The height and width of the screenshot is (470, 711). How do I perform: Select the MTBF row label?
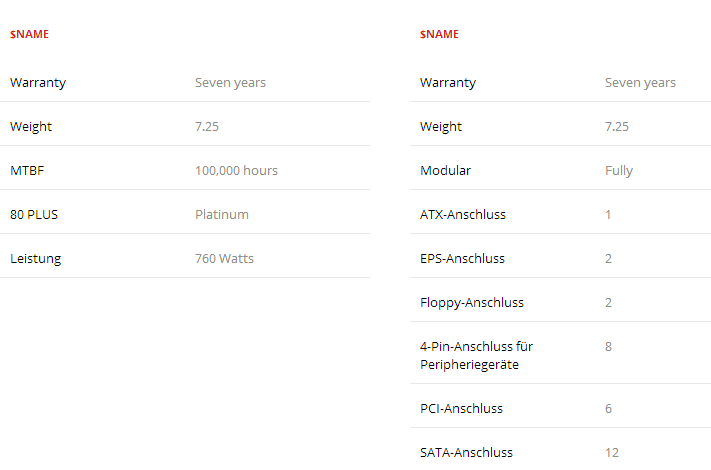click(x=27, y=171)
